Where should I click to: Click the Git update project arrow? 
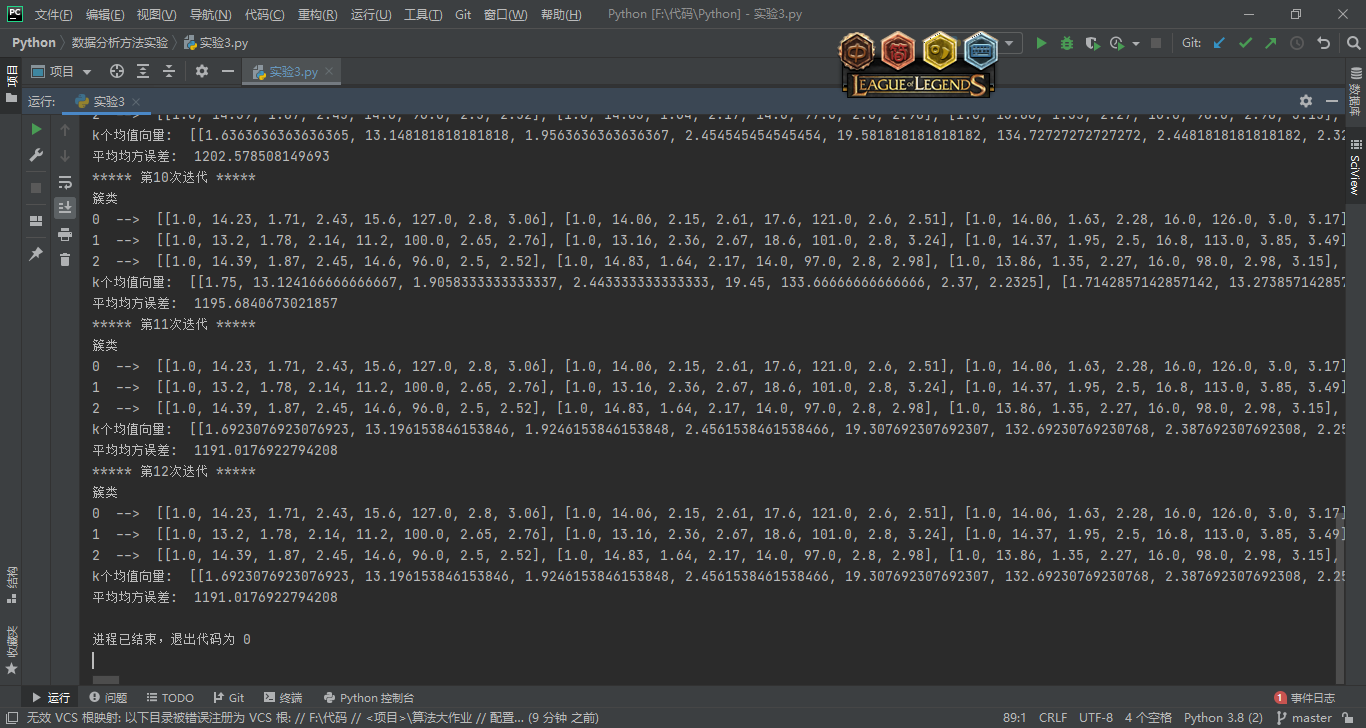1219,43
